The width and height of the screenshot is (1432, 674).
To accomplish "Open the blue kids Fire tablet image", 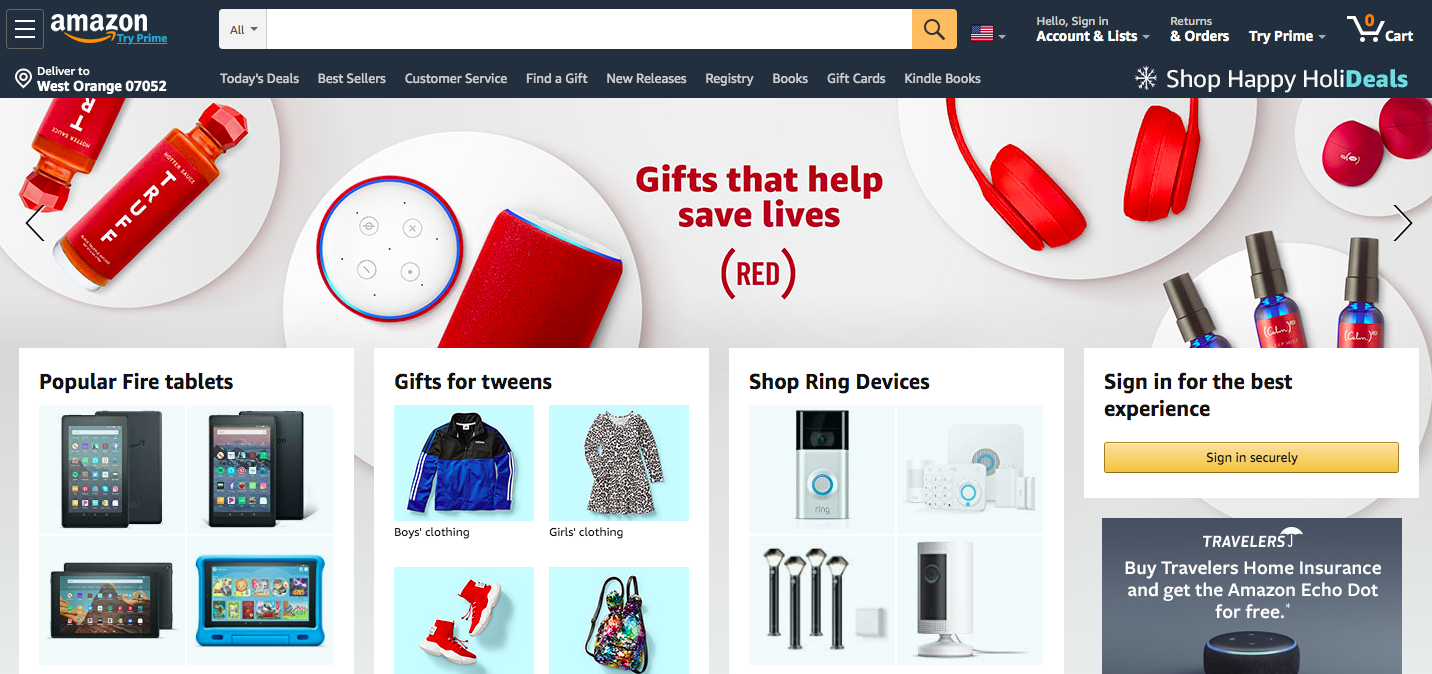I will pos(260,600).
